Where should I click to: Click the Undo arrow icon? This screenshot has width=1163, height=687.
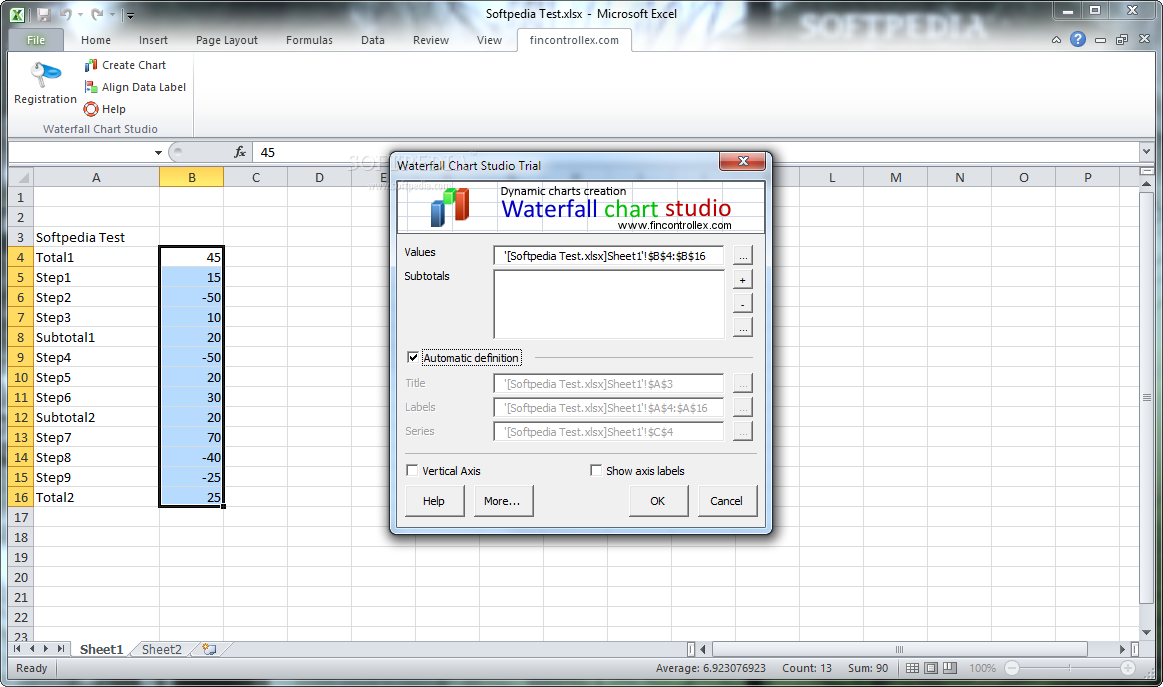(65, 14)
